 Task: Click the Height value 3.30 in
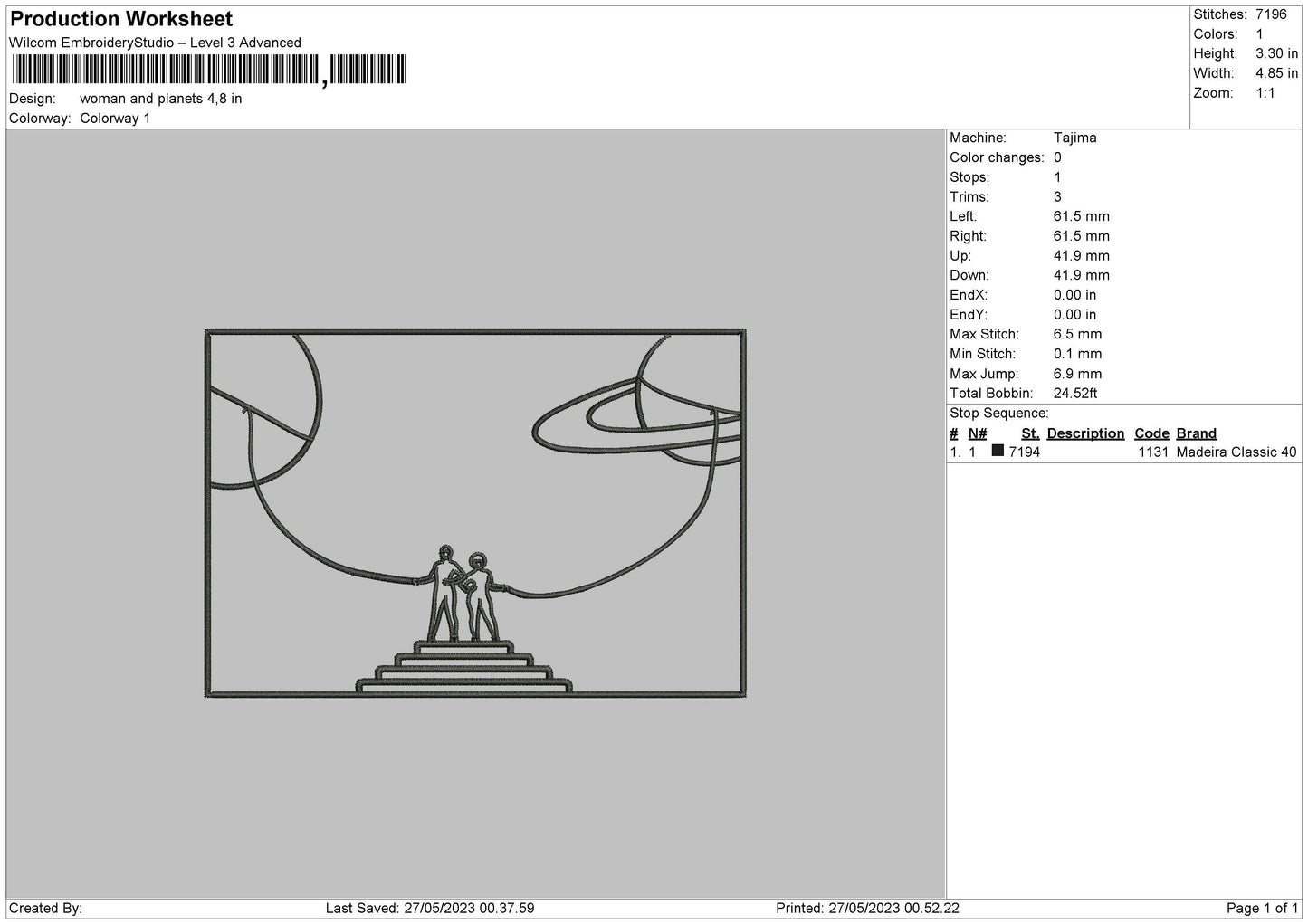pyautogui.click(x=1276, y=54)
